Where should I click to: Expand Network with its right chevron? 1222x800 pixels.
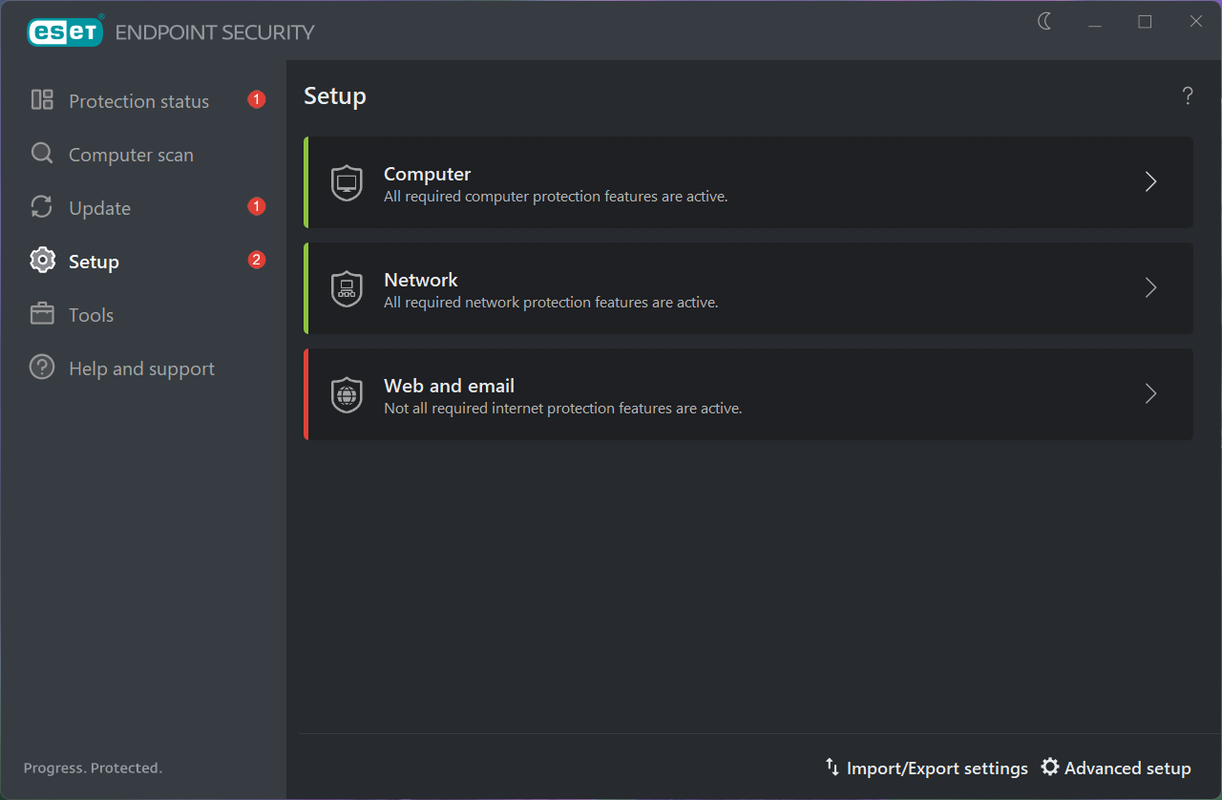1151,288
